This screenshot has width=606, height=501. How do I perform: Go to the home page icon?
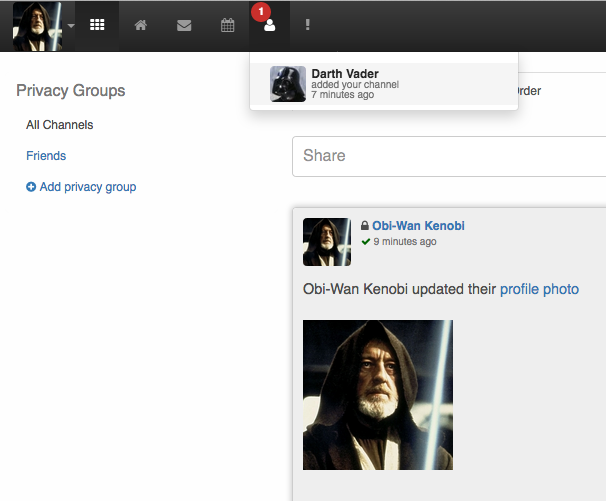point(141,25)
